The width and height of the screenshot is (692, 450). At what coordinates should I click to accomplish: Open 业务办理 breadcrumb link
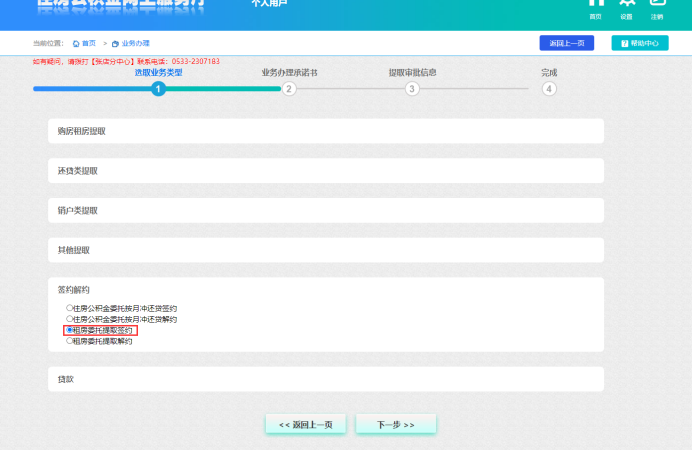point(135,43)
